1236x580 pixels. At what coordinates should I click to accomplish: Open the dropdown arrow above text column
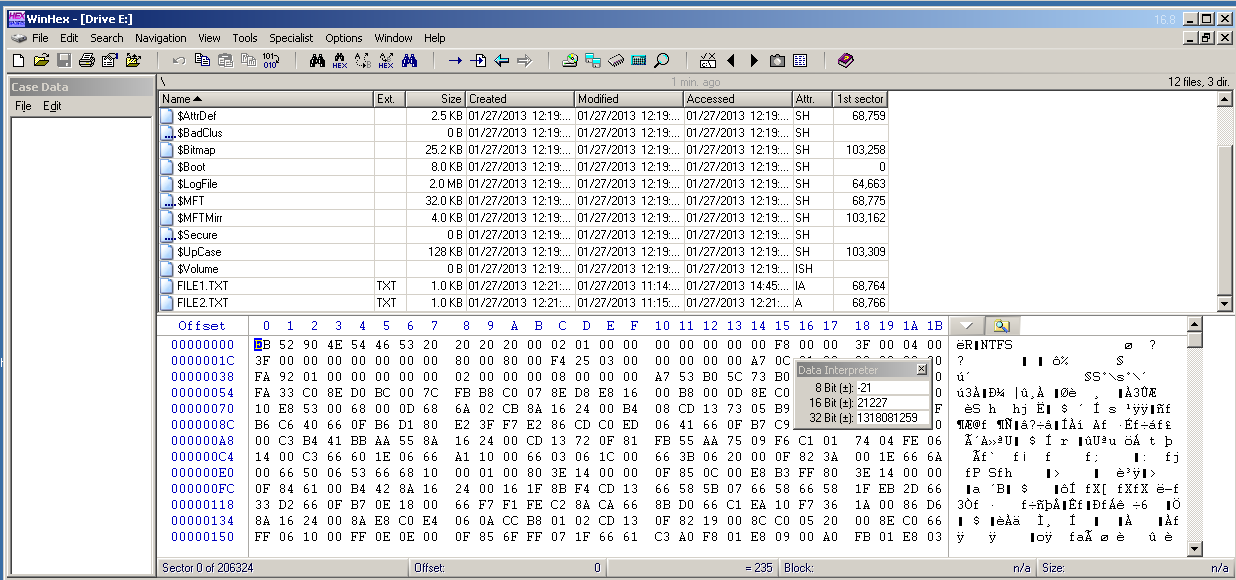[x=966, y=326]
